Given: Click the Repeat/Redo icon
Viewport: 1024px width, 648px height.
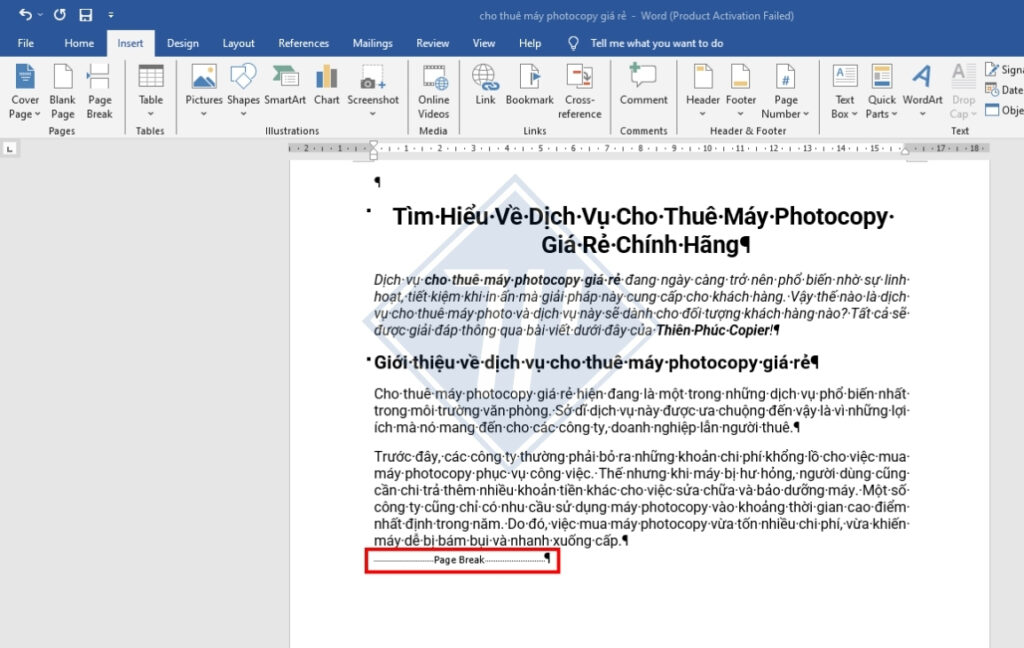Looking at the screenshot, I should pos(59,14).
